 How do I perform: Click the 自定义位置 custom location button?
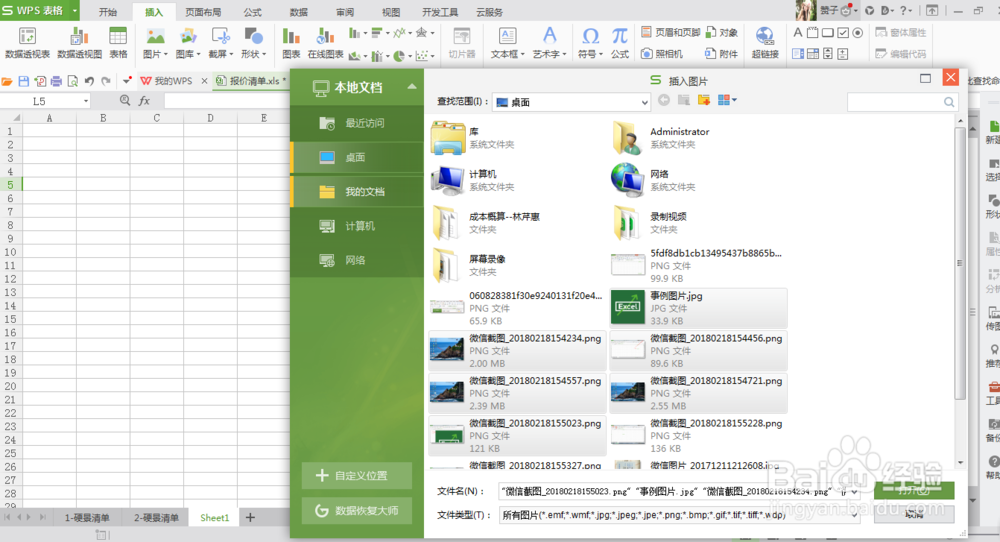click(x=357, y=476)
